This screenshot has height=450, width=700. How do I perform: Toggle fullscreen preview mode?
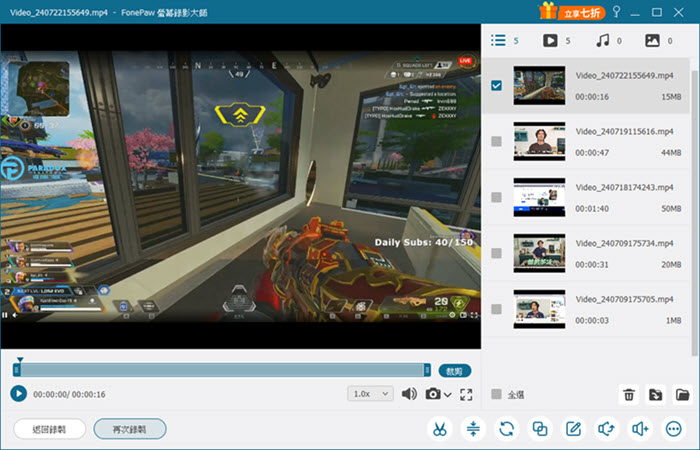pyautogui.click(x=466, y=394)
